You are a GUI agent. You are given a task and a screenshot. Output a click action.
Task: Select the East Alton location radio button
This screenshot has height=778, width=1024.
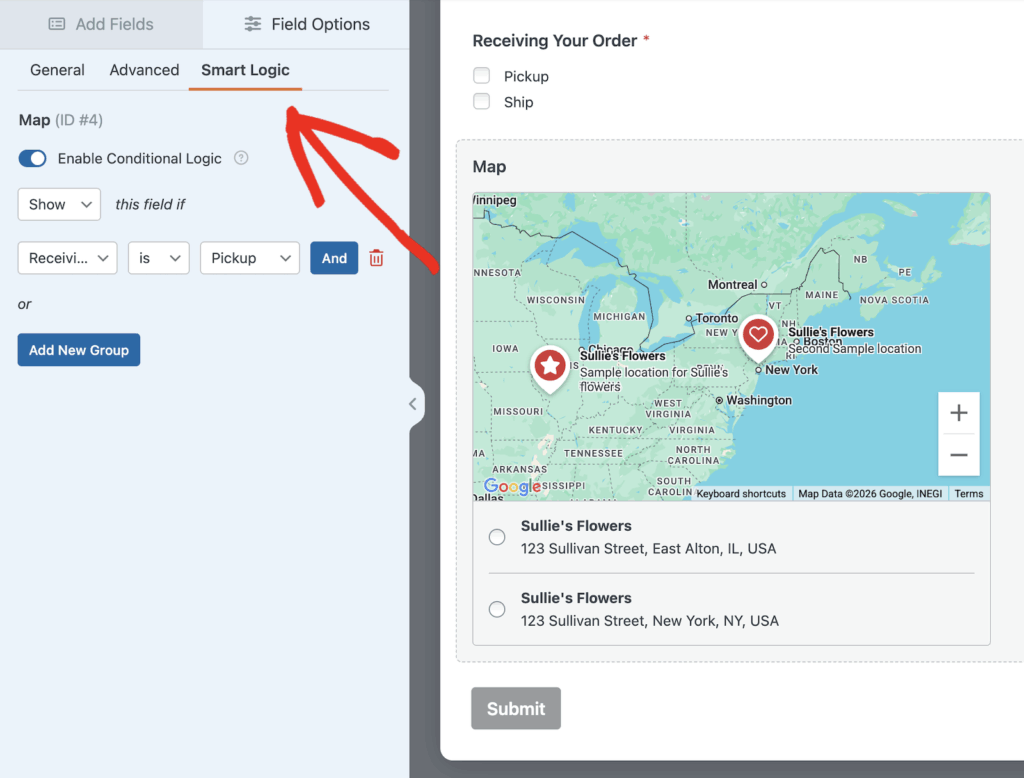click(x=497, y=537)
